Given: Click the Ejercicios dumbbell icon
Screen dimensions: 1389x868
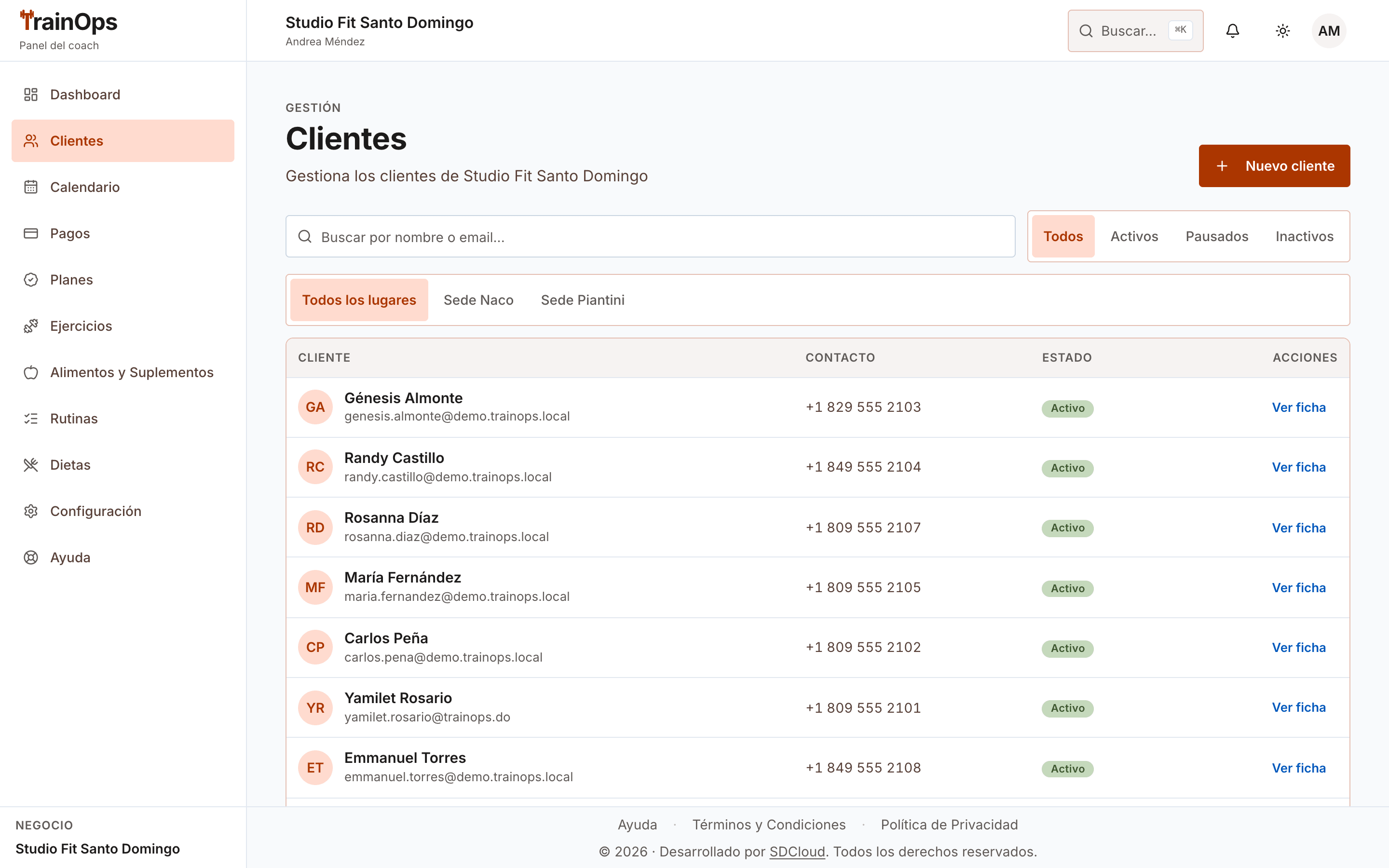Looking at the screenshot, I should [x=31, y=326].
